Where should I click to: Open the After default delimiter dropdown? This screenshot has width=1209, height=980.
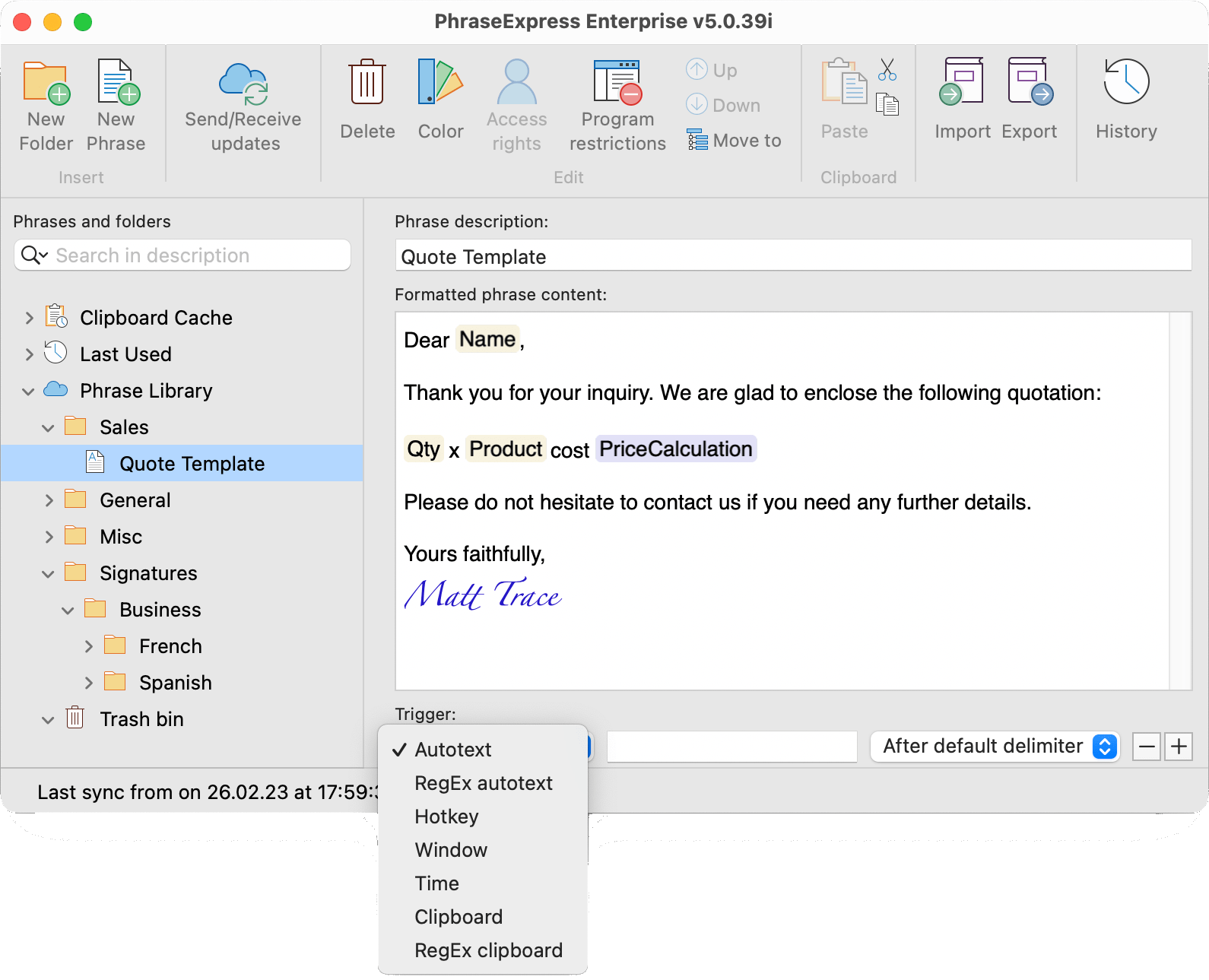coord(995,746)
